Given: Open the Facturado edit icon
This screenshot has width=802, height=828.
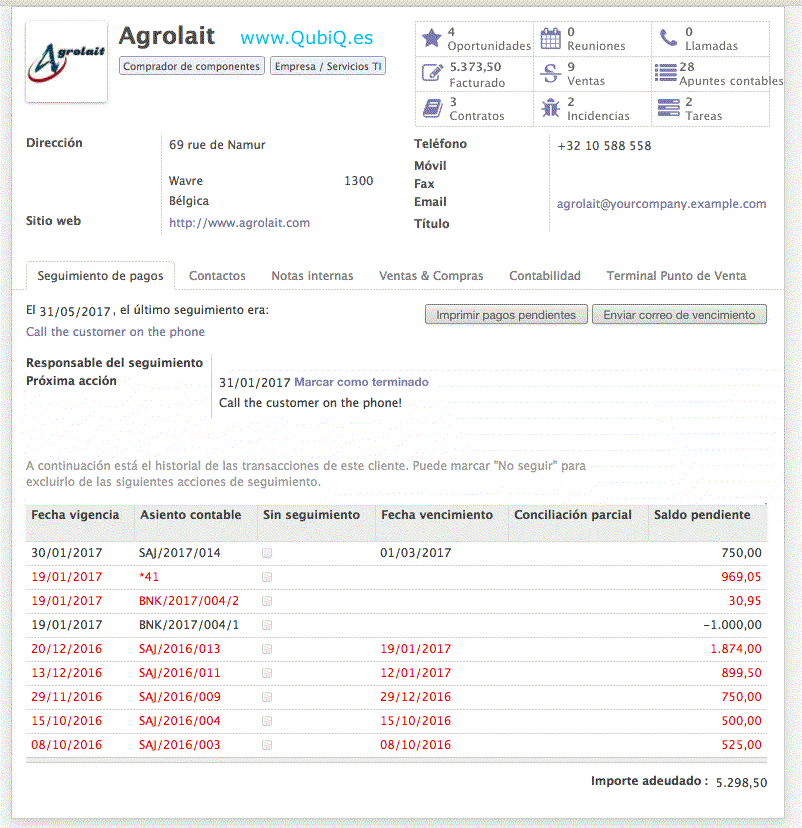Looking at the screenshot, I should (x=431, y=73).
